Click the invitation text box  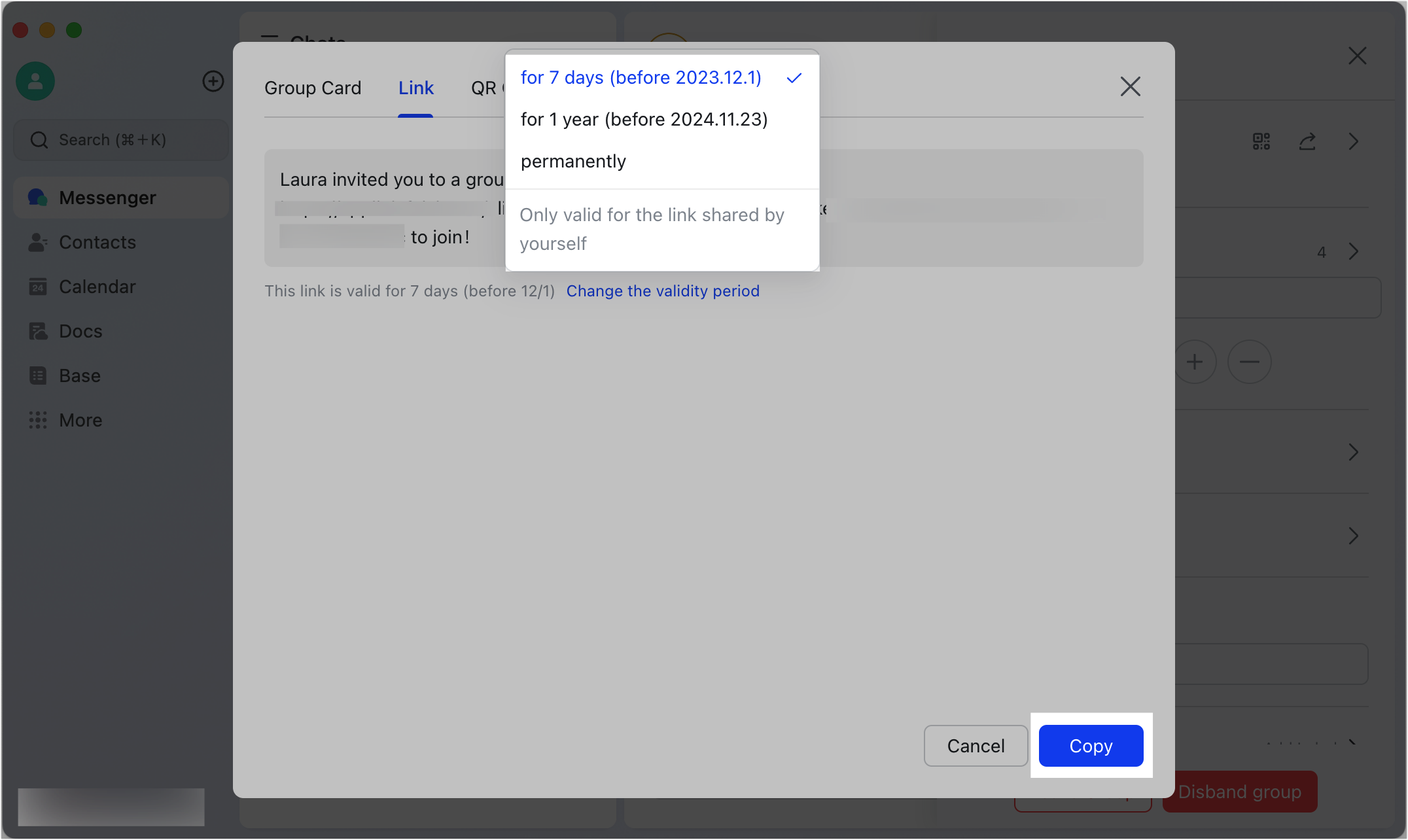pos(703,208)
